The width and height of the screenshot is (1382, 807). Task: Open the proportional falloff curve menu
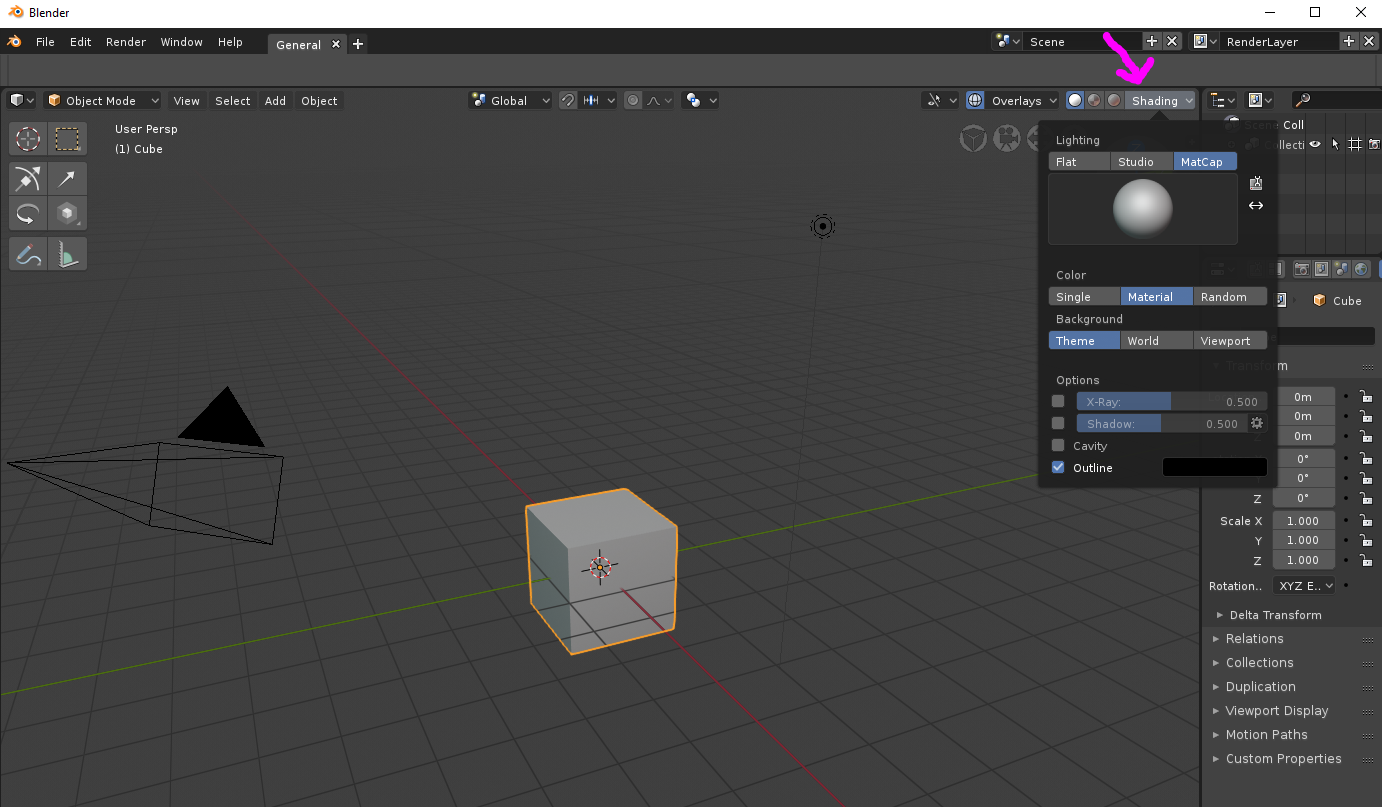[x=659, y=100]
